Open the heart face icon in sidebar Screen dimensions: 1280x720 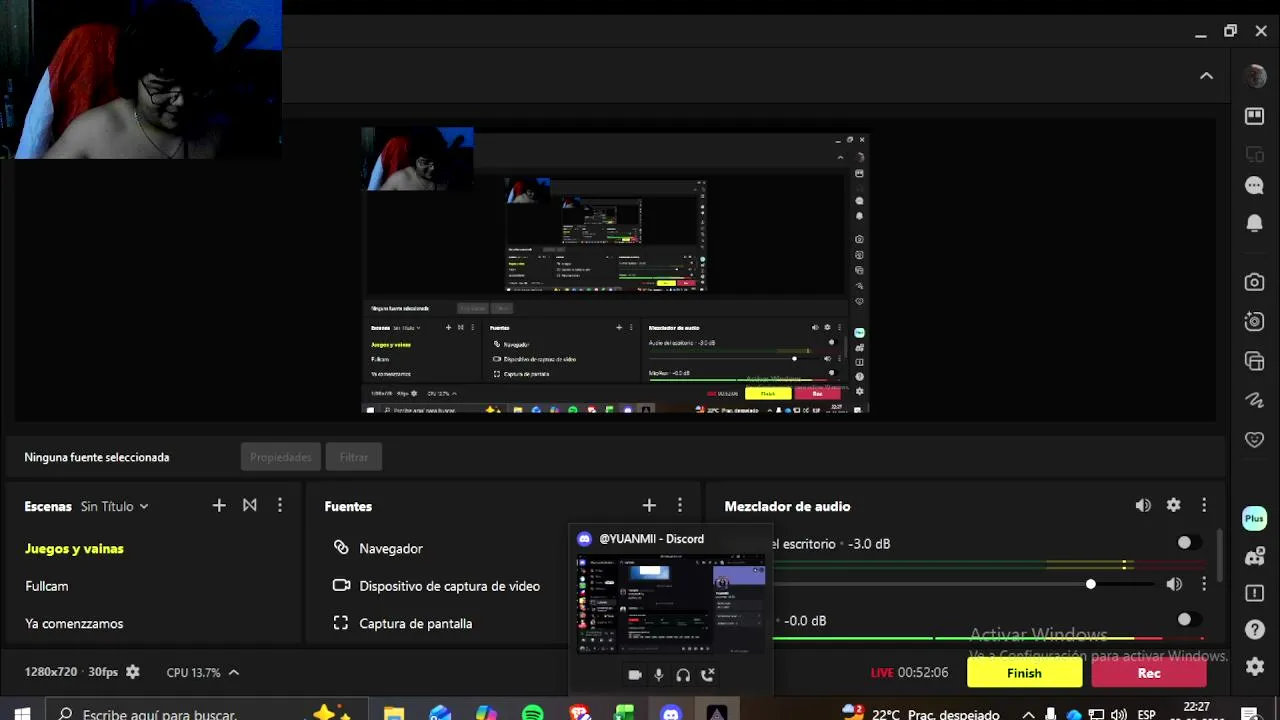1254,439
